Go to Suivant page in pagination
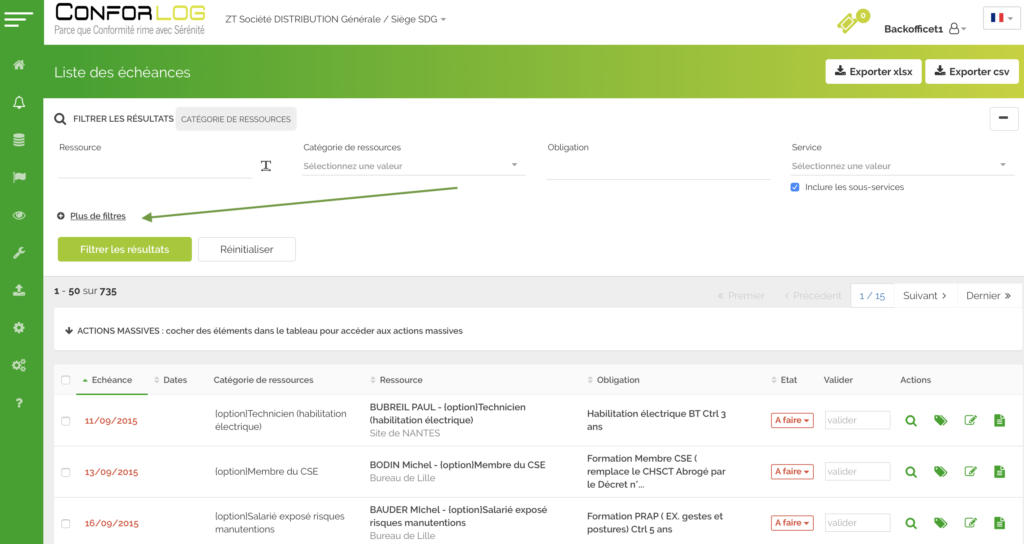 (924, 296)
